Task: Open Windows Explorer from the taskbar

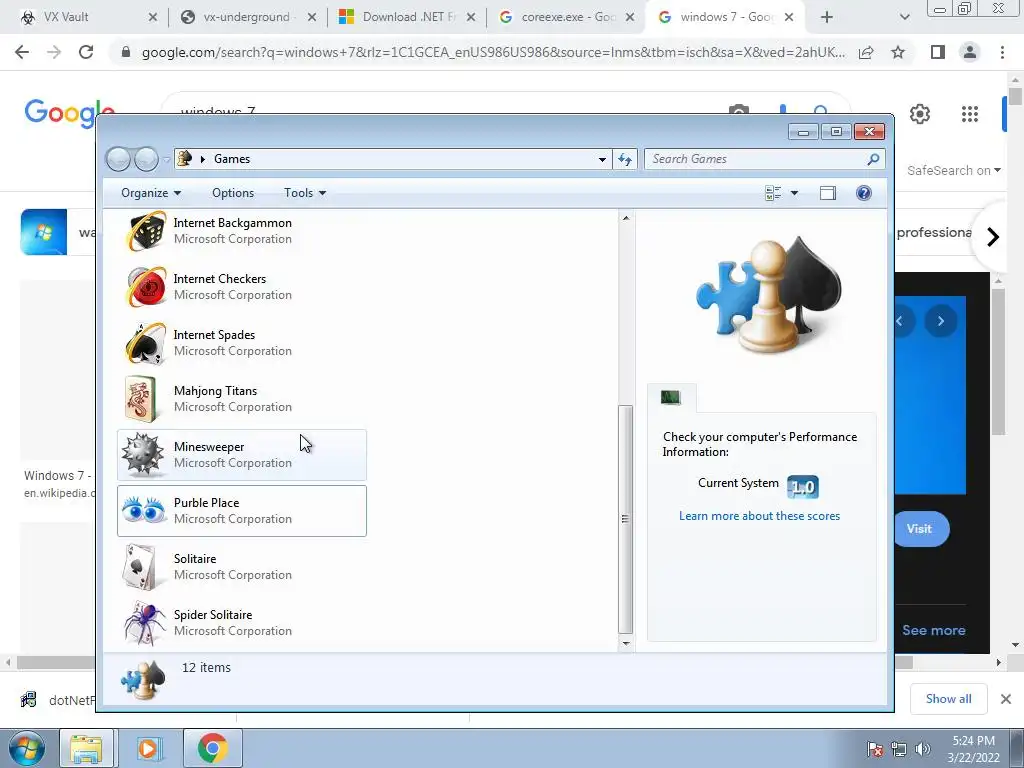Action: 86,748
